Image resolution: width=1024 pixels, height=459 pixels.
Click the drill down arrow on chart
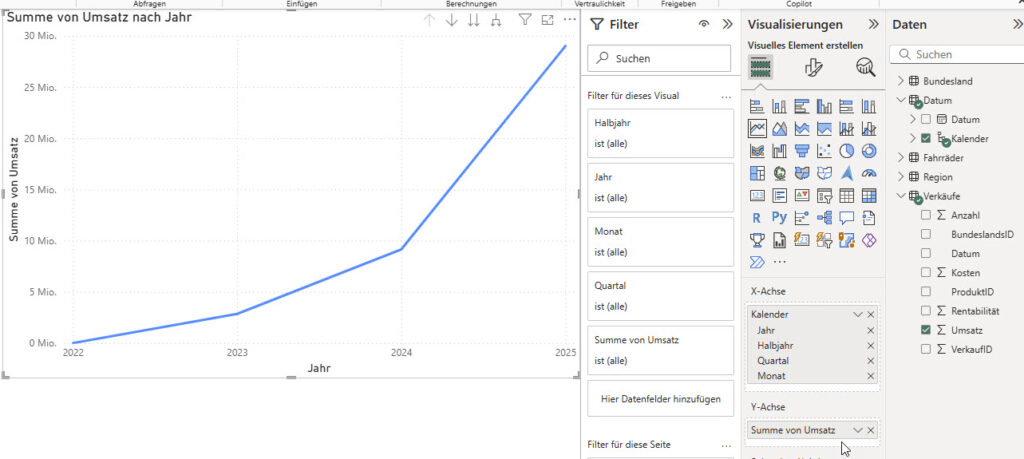click(x=451, y=20)
